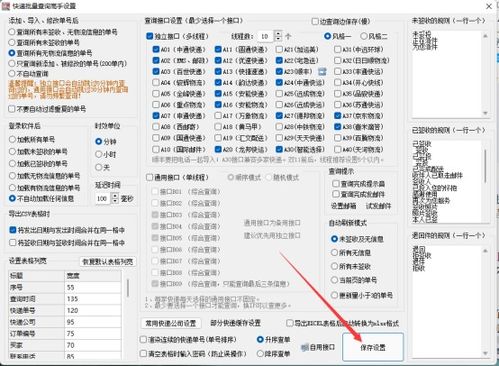Viewport: 499px width, 366px height.
Task: Open 部分快递缓存设置
Action: click(x=236, y=323)
